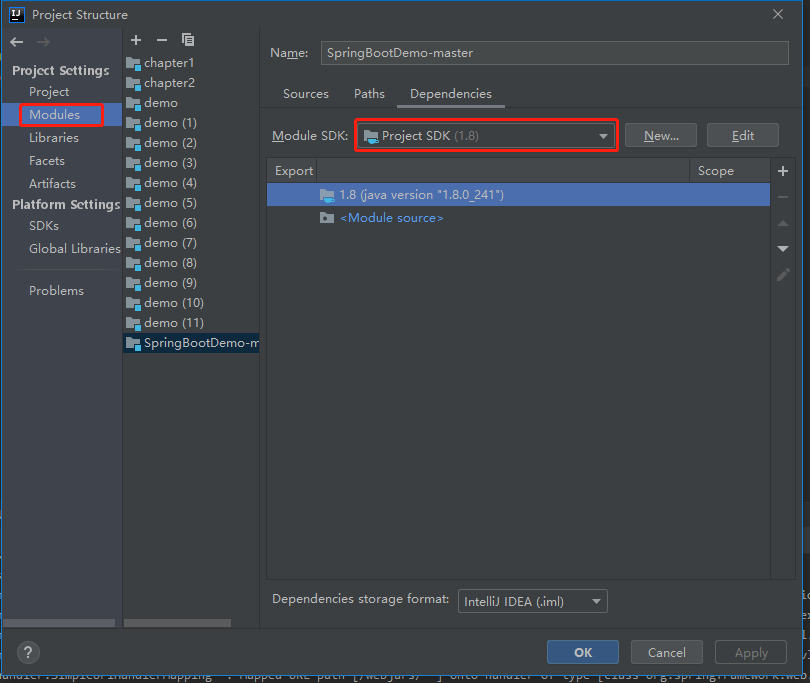
Task: Move dependency up arrow
Action: (x=783, y=223)
